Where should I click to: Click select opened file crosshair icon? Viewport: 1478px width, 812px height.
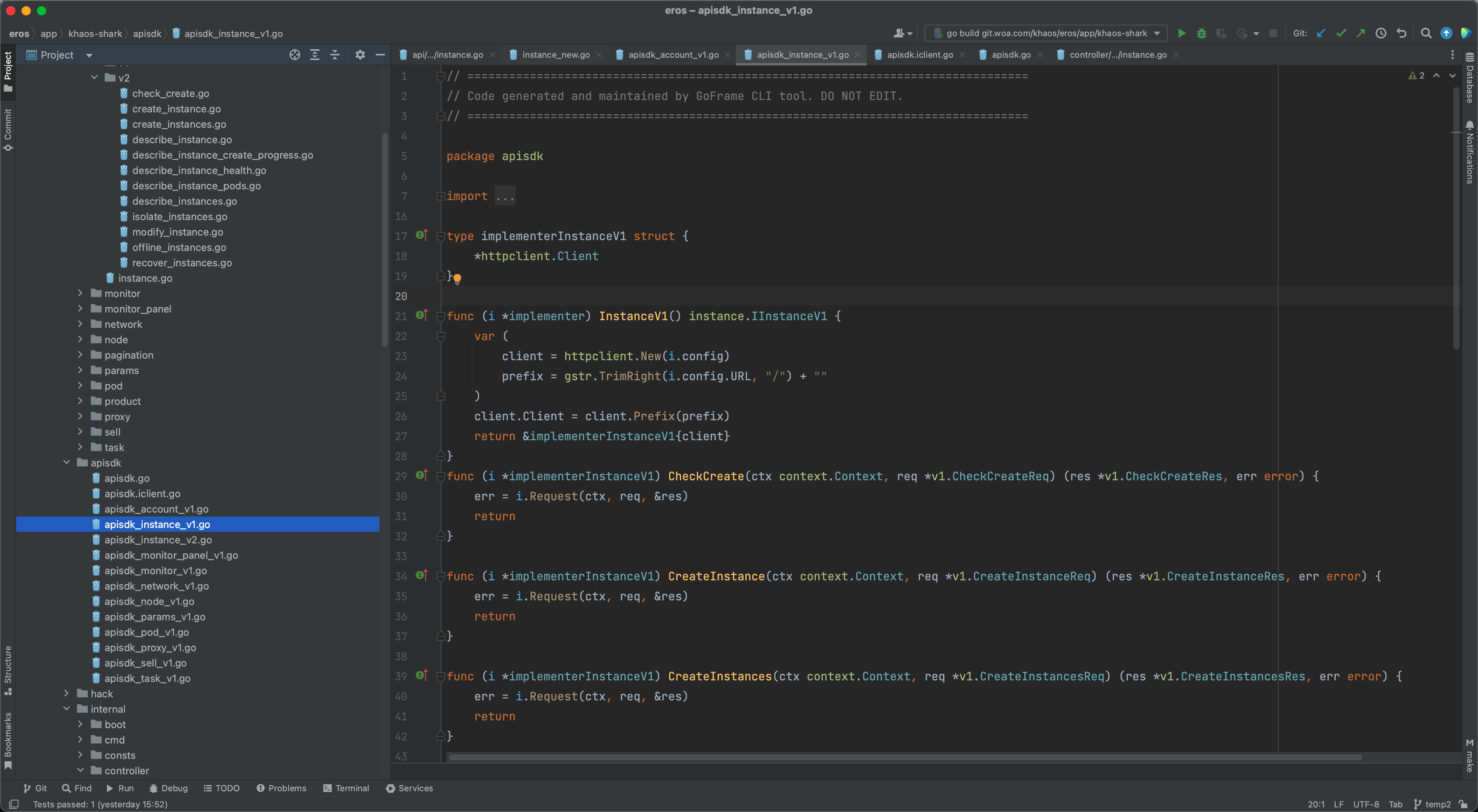(x=295, y=55)
